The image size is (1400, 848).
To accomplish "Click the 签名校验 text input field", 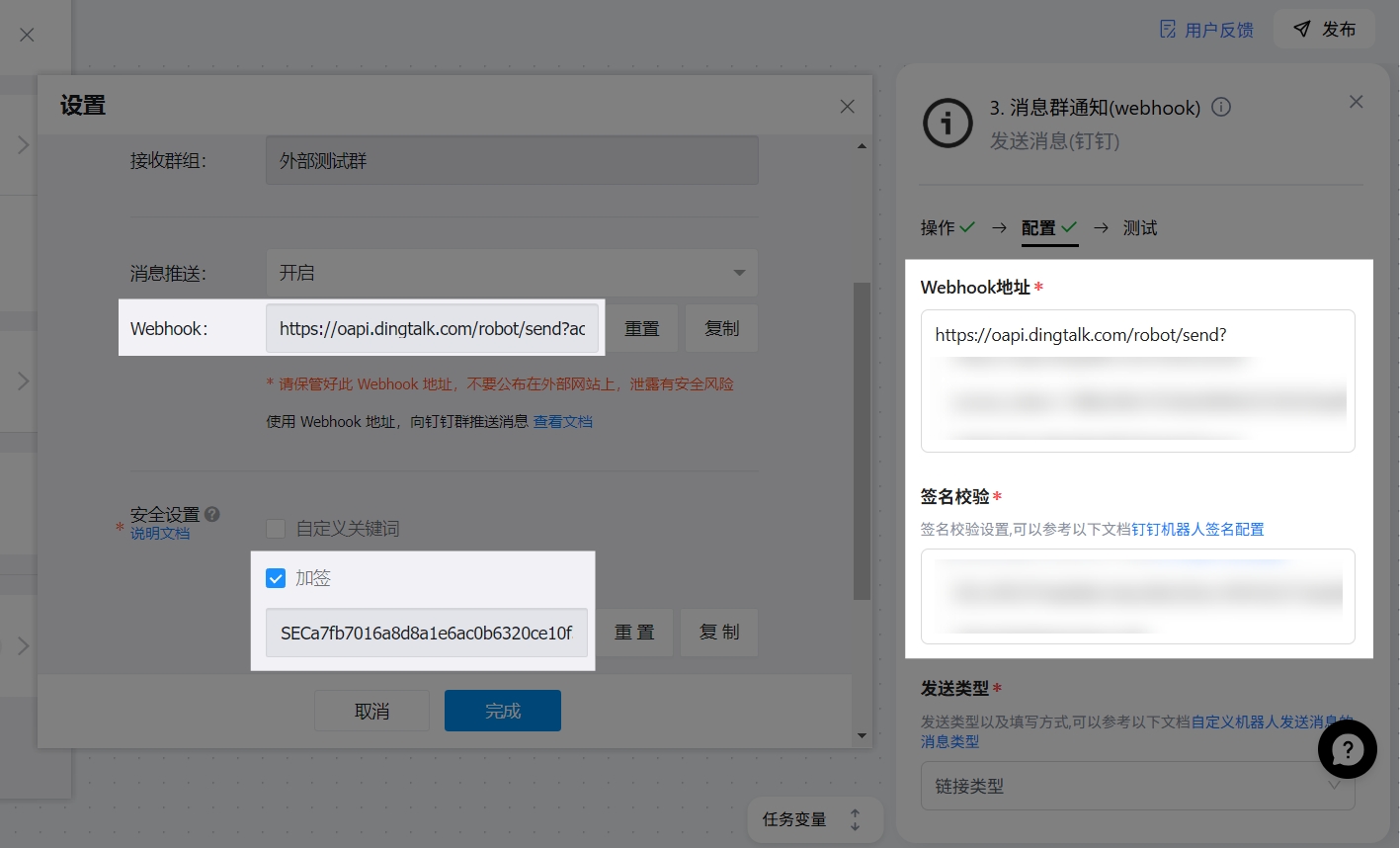I will tap(1136, 596).
